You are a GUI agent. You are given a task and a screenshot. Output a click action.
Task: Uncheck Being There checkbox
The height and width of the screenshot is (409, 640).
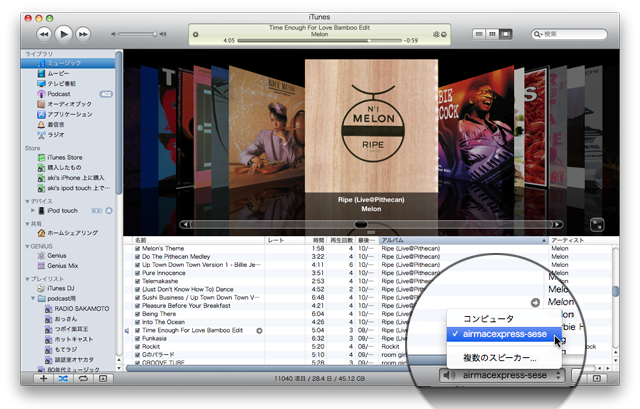pyautogui.click(x=138, y=314)
